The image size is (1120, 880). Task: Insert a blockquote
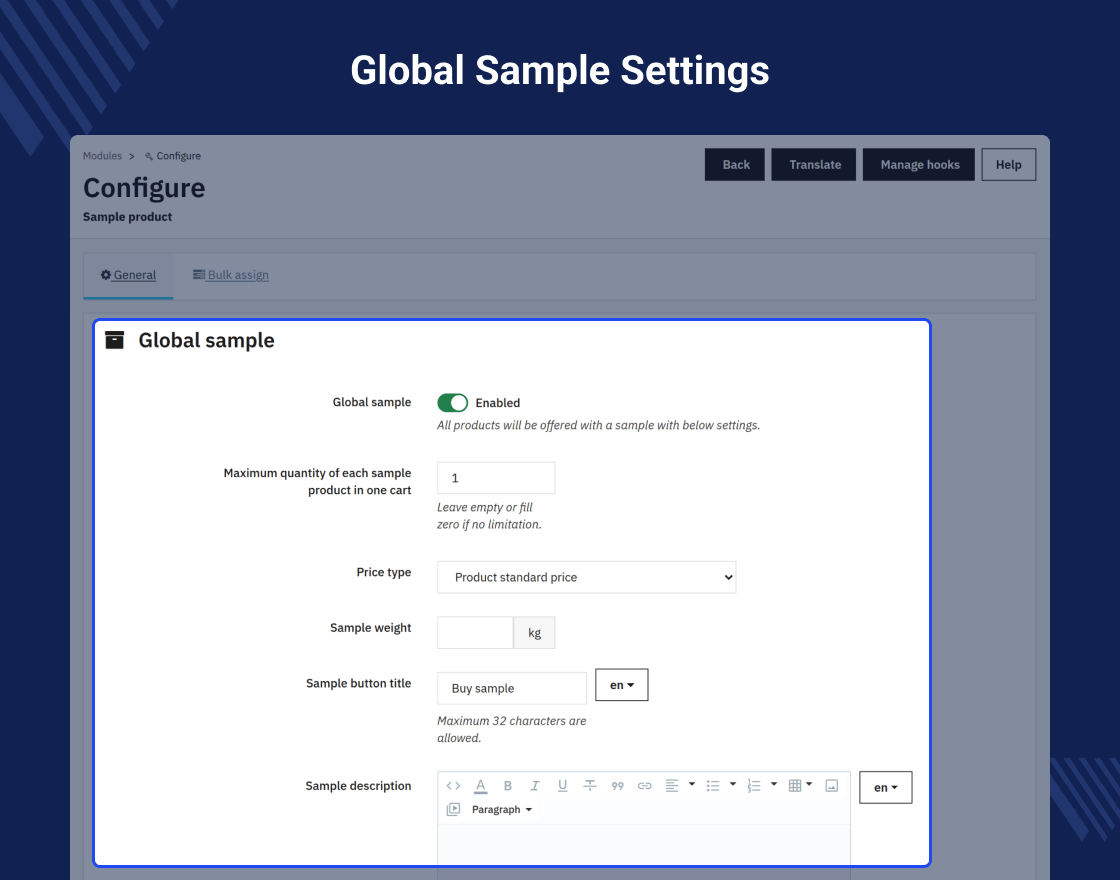pos(618,786)
